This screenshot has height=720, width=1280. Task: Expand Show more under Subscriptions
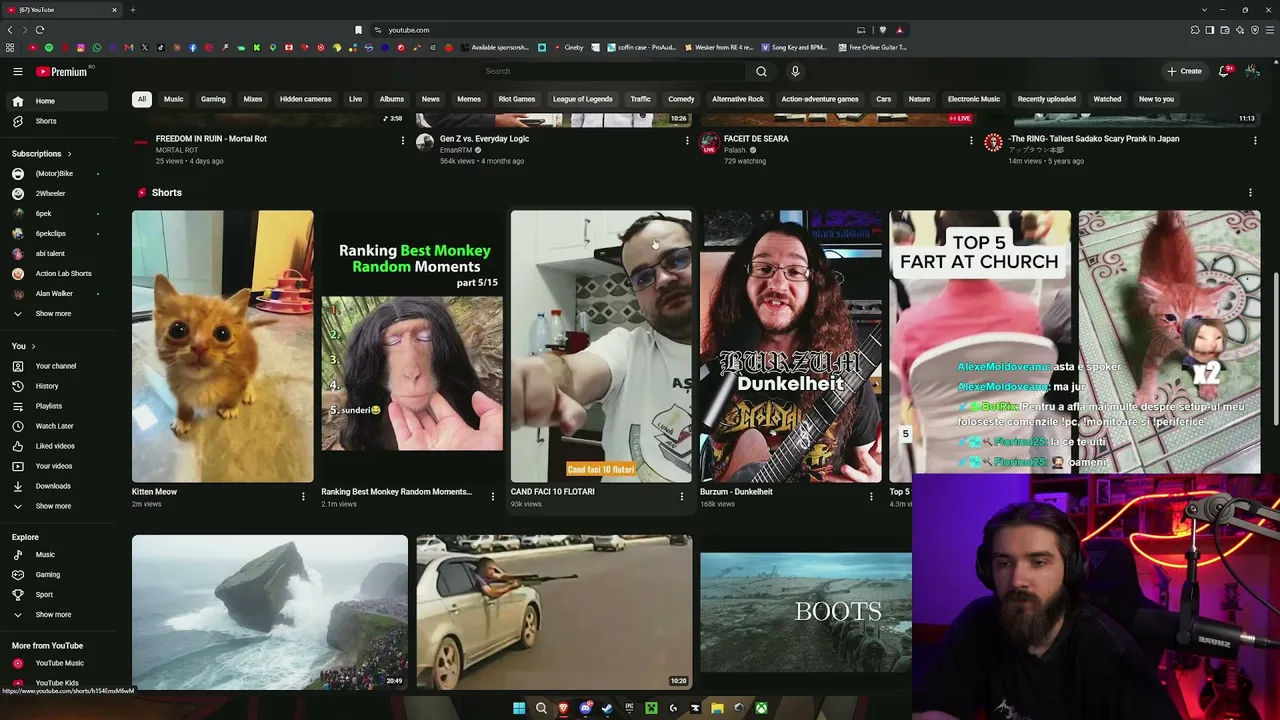(x=53, y=314)
